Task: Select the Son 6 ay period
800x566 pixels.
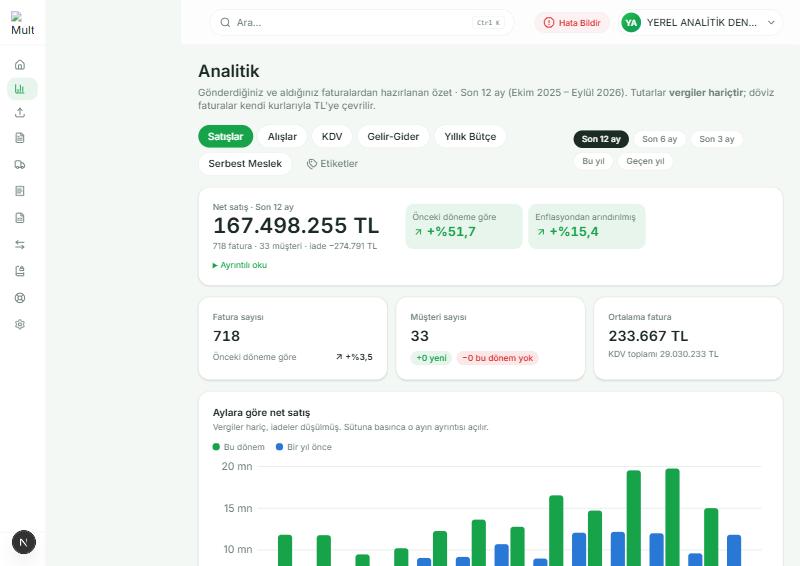Action: coord(659,139)
